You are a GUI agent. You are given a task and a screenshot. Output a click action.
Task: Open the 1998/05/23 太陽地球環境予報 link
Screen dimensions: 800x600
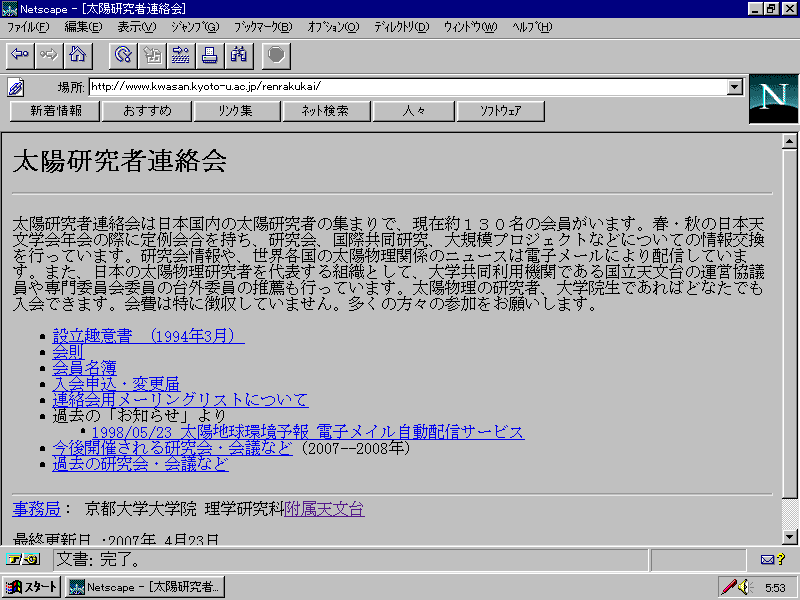pos(308,432)
